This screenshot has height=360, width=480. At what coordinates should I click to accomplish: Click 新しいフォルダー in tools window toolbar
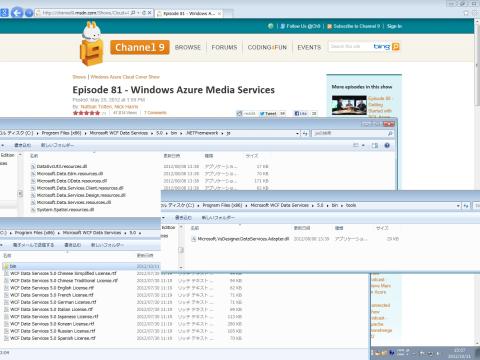[218, 218]
